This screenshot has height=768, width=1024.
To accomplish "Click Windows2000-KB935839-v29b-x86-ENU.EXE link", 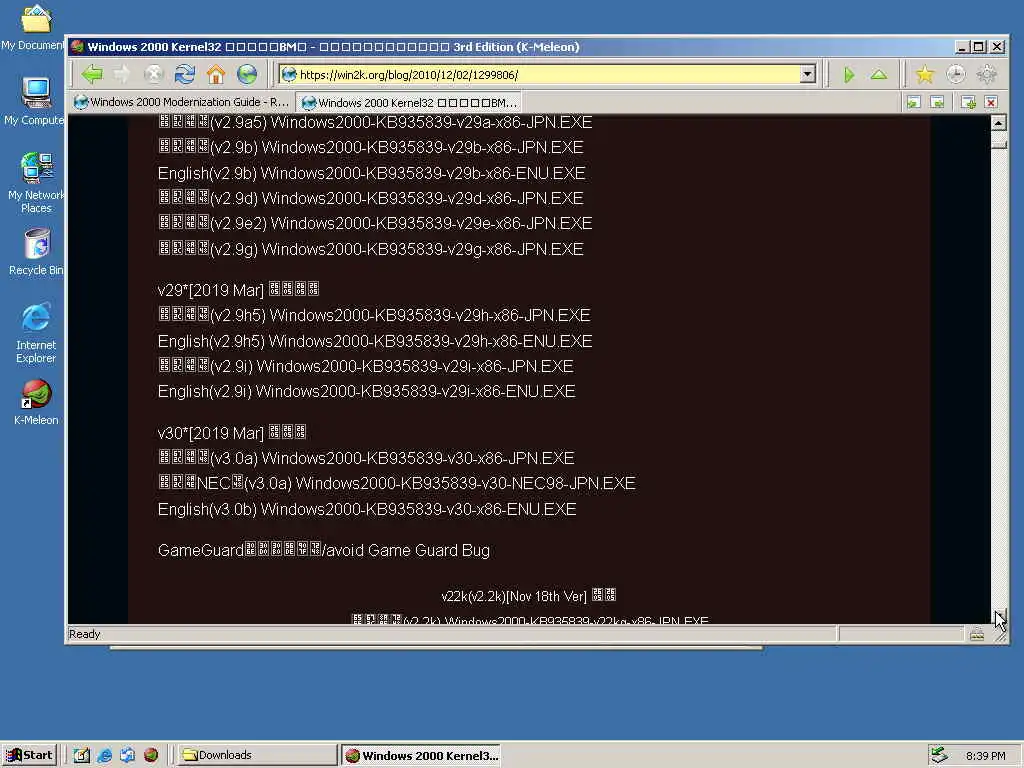I will [423, 173].
